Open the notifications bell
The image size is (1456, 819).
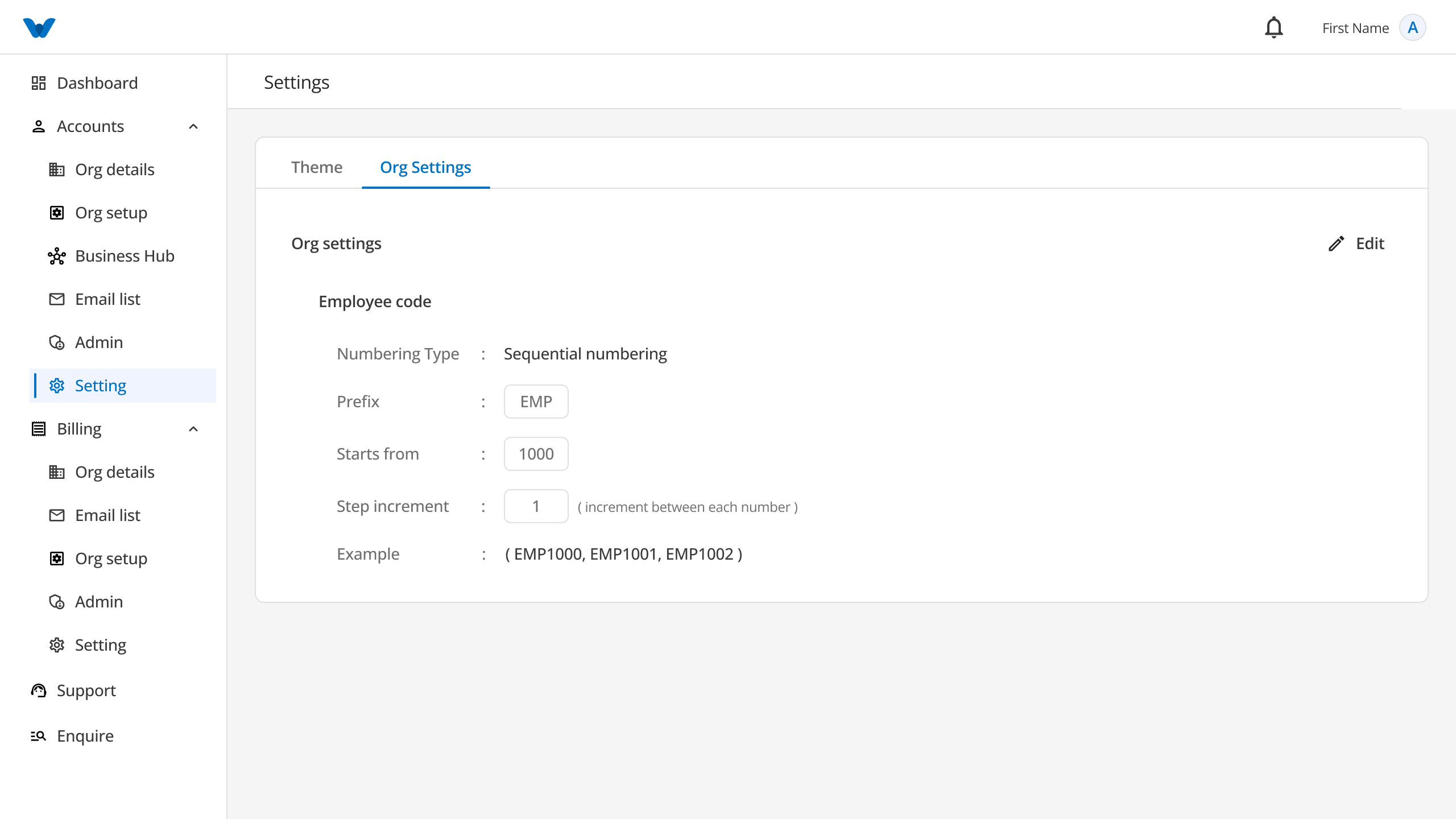point(1274,27)
